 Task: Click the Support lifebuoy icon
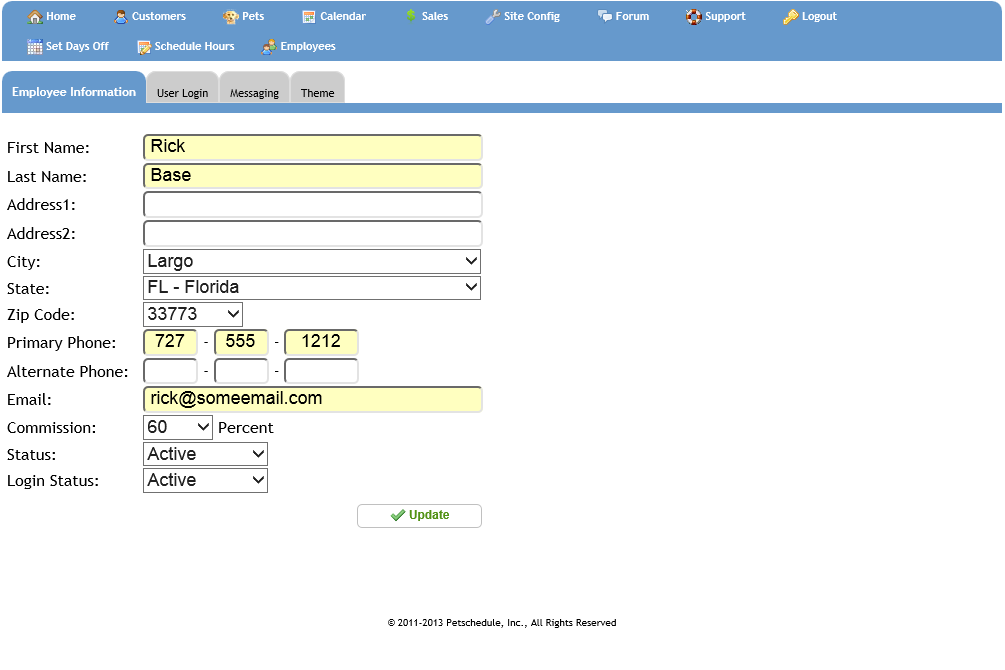694,17
